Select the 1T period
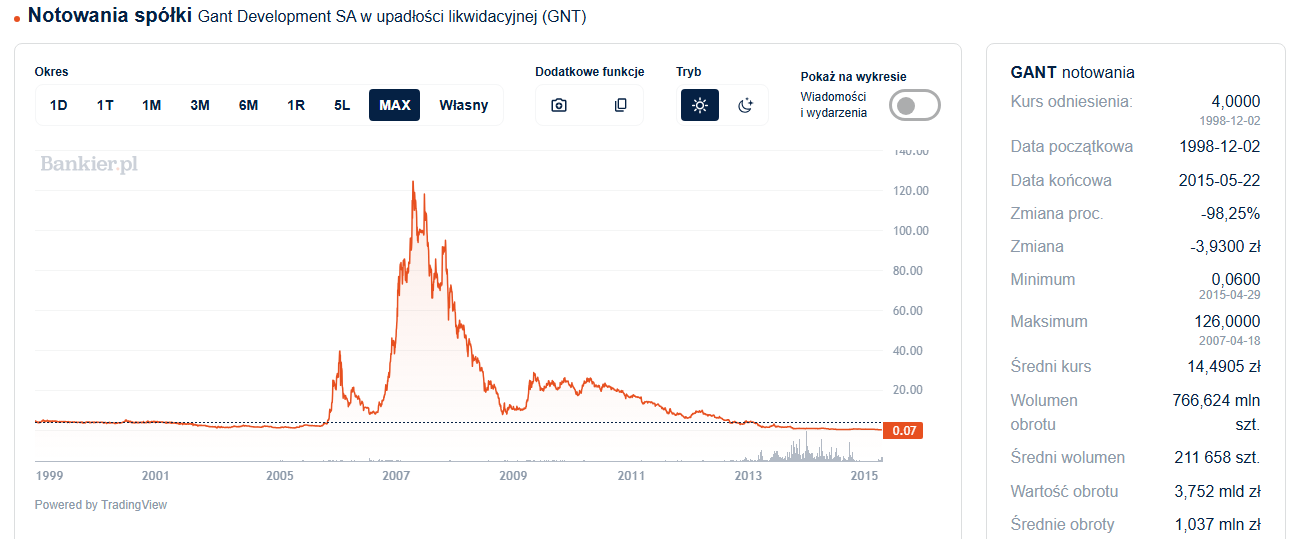Image resolution: width=1293 pixels, height=539 pixels. [105, 105]
